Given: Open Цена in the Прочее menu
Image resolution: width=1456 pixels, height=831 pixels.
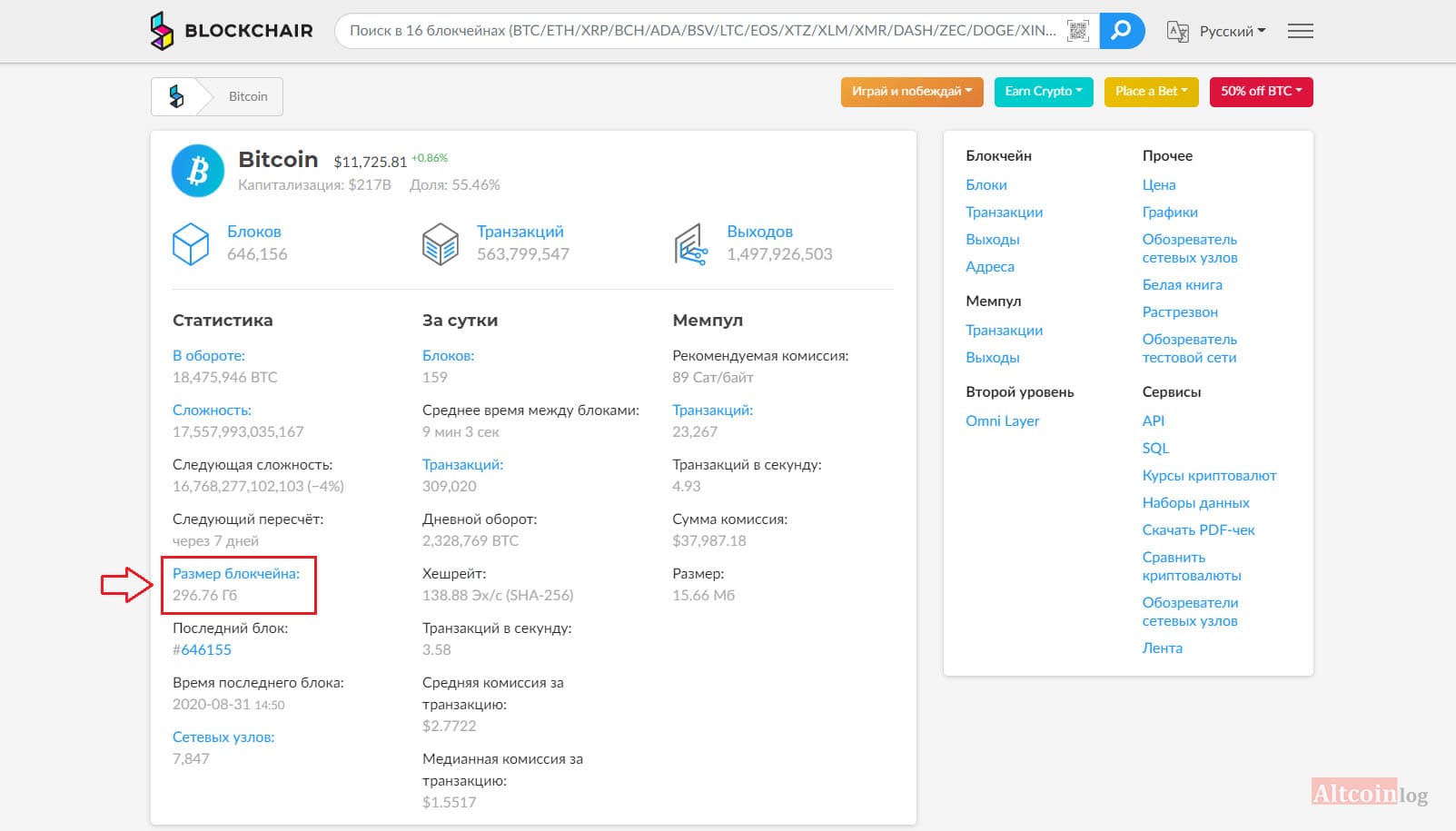Looking at the screenshot, I should [1159, 185].
